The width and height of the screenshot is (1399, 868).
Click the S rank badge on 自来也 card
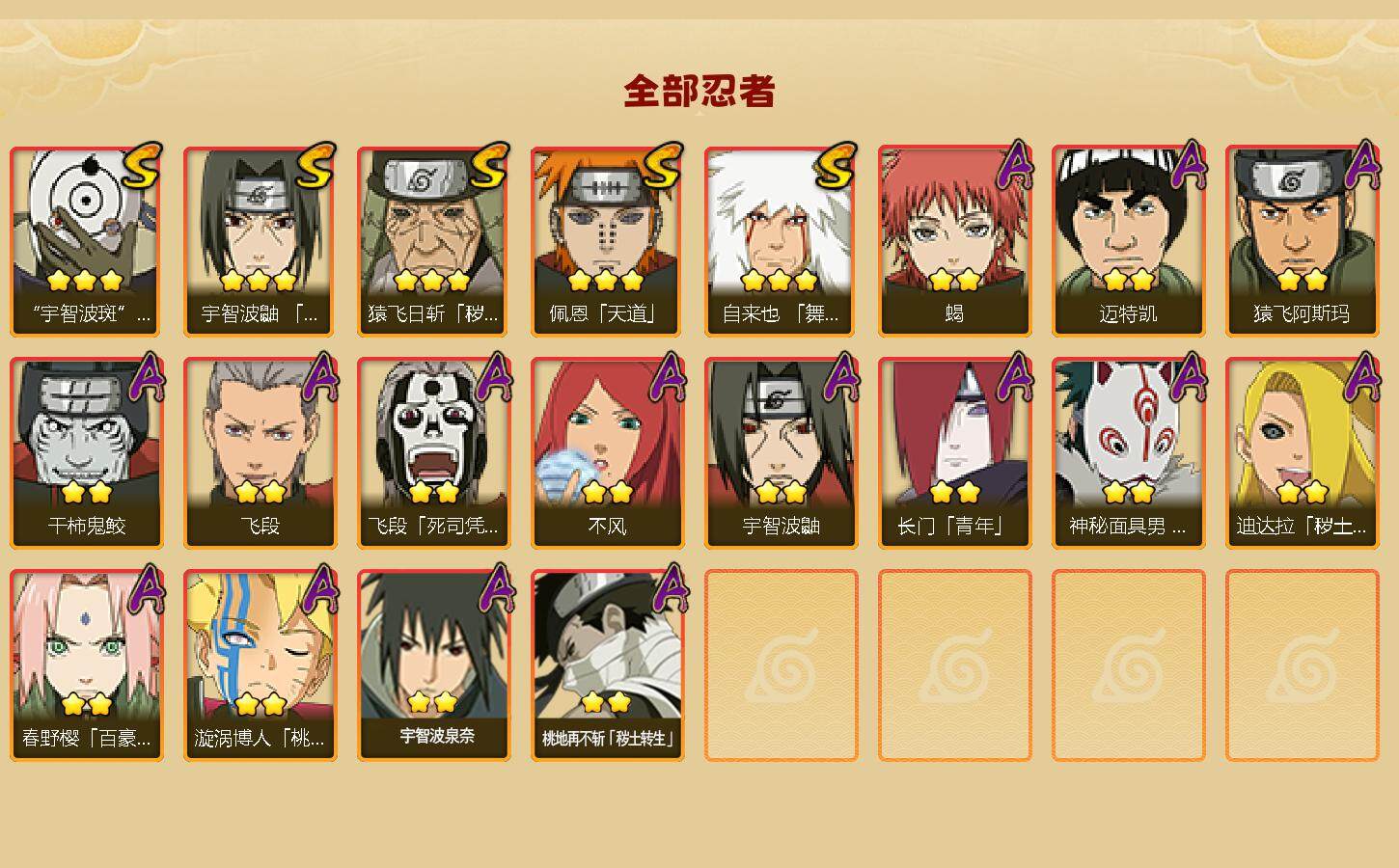pyautogui.click(x=836, y=166)
